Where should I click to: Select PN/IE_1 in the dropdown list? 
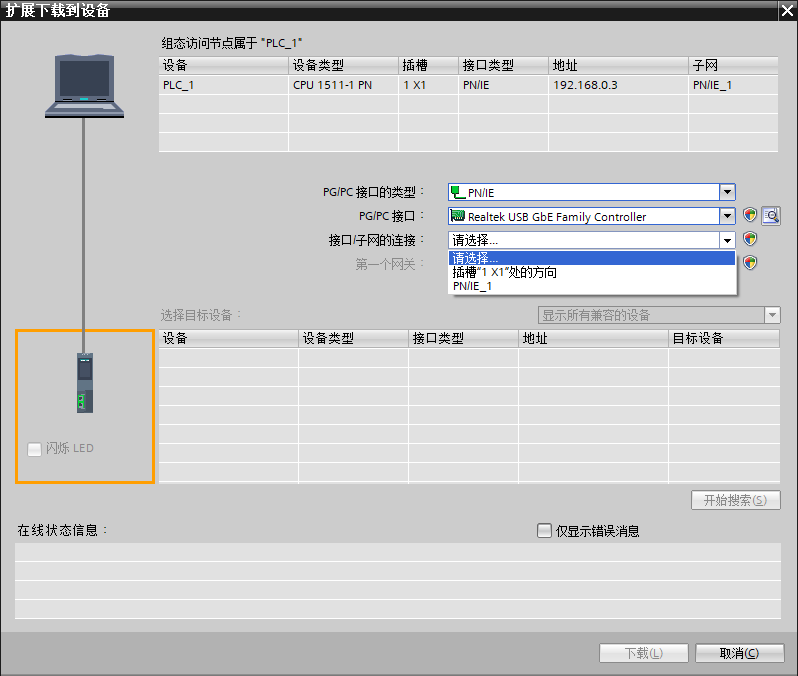point(592,286)
